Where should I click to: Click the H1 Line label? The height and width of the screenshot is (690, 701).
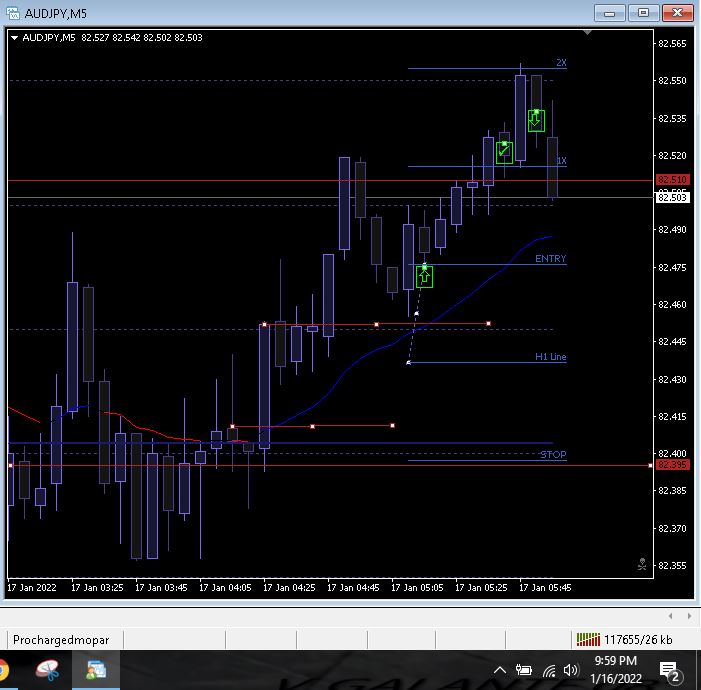click(x=550, y=357)
